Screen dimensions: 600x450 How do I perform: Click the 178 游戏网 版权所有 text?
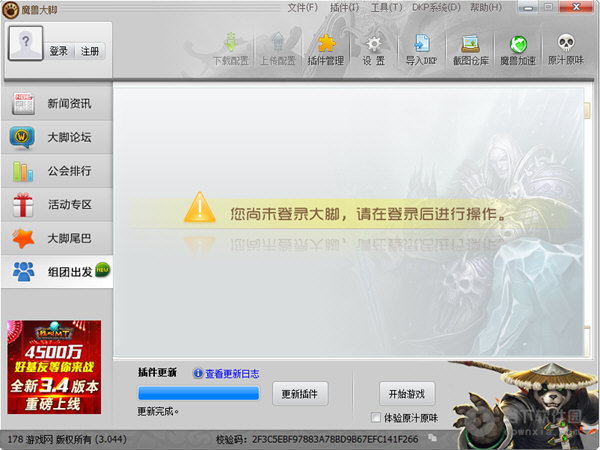(67, 439)
